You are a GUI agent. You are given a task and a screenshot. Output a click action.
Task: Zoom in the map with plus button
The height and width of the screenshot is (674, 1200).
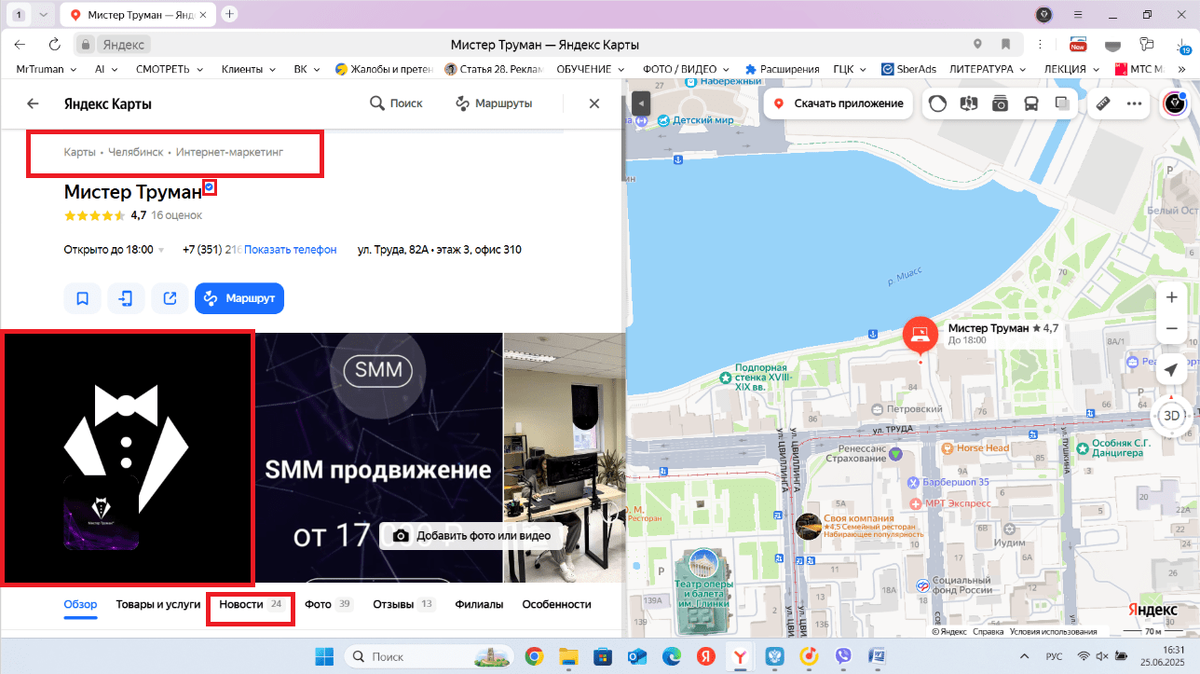pos(1171,297)
